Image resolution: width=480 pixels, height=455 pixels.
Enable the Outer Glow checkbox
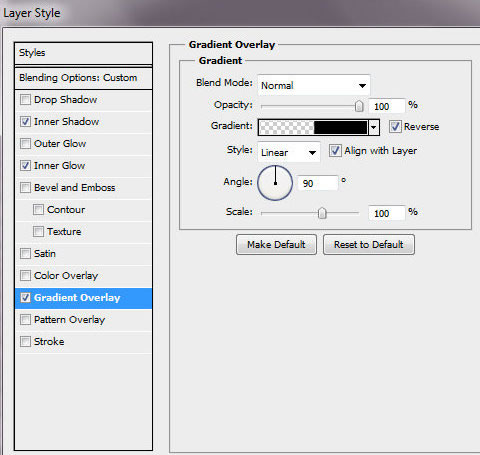[25, 144]
